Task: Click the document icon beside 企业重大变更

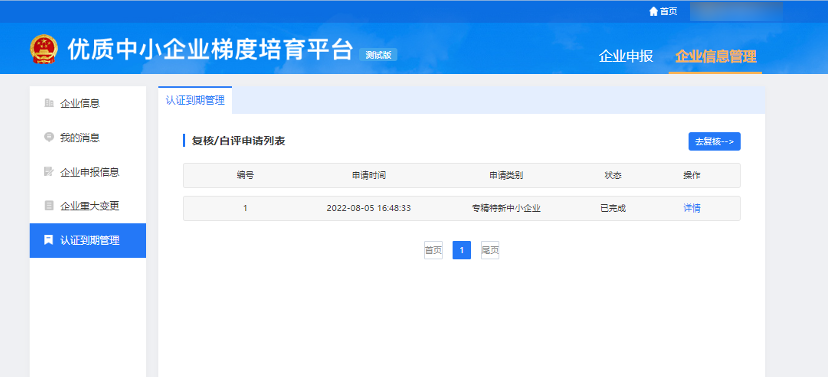Action: tap(49, 206)
